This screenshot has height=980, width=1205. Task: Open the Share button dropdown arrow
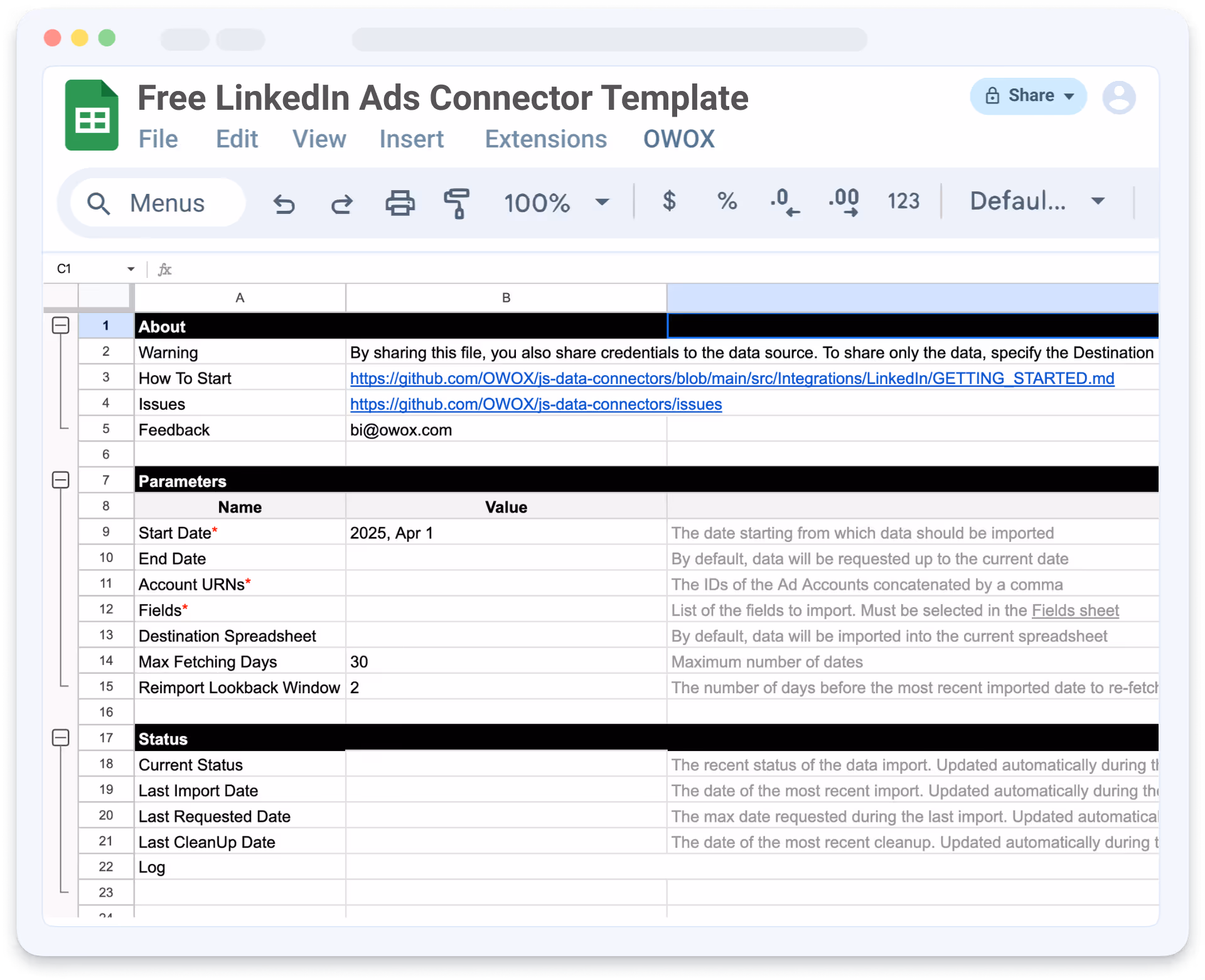(1069, 96)
